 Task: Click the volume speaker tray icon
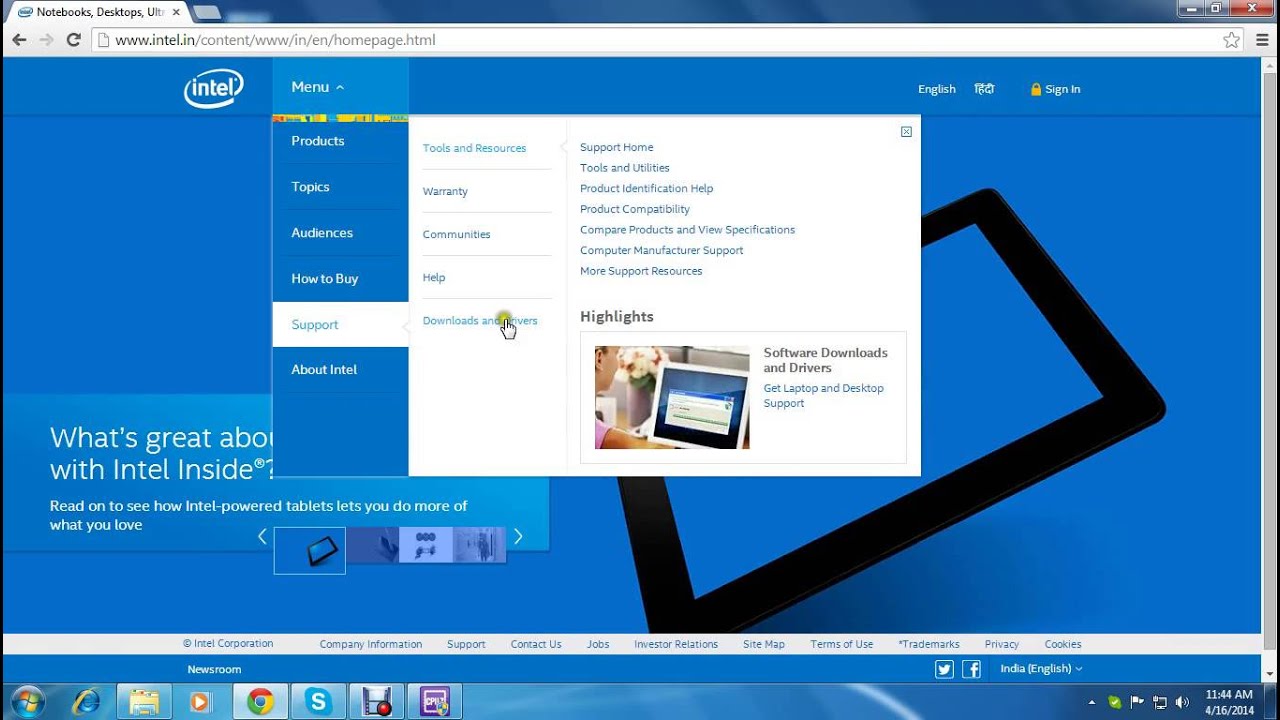click(1183, 702)
